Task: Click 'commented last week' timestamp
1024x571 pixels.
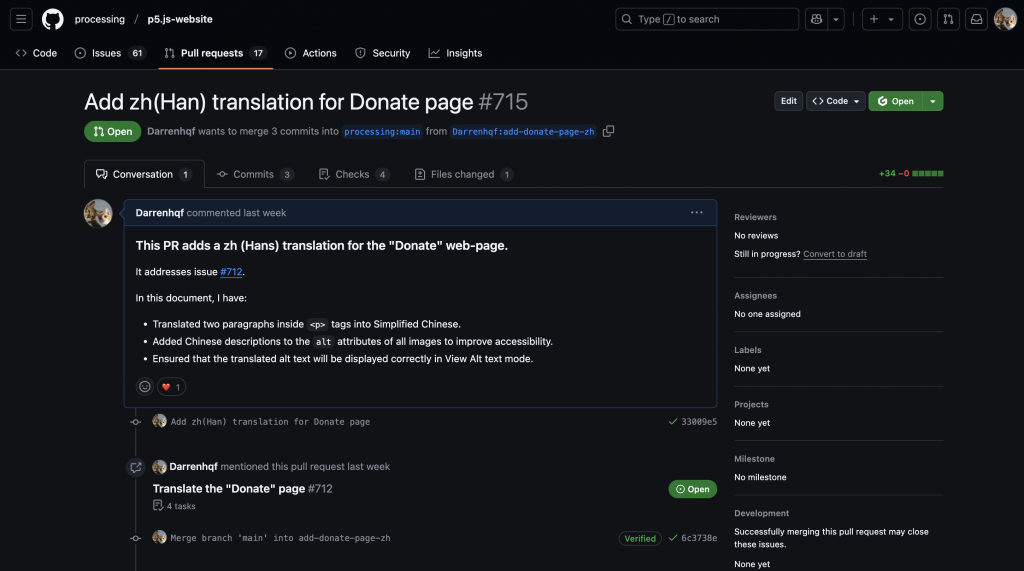Action: [236, 213]
